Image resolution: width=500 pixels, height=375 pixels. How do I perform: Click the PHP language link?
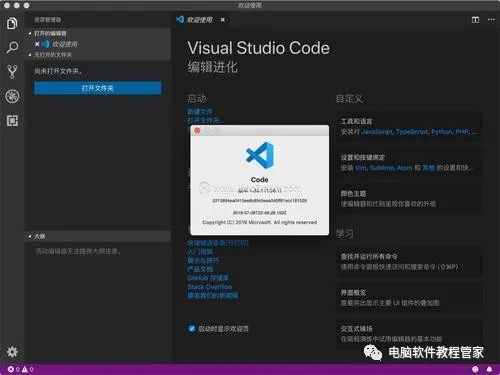coord(462,132)
